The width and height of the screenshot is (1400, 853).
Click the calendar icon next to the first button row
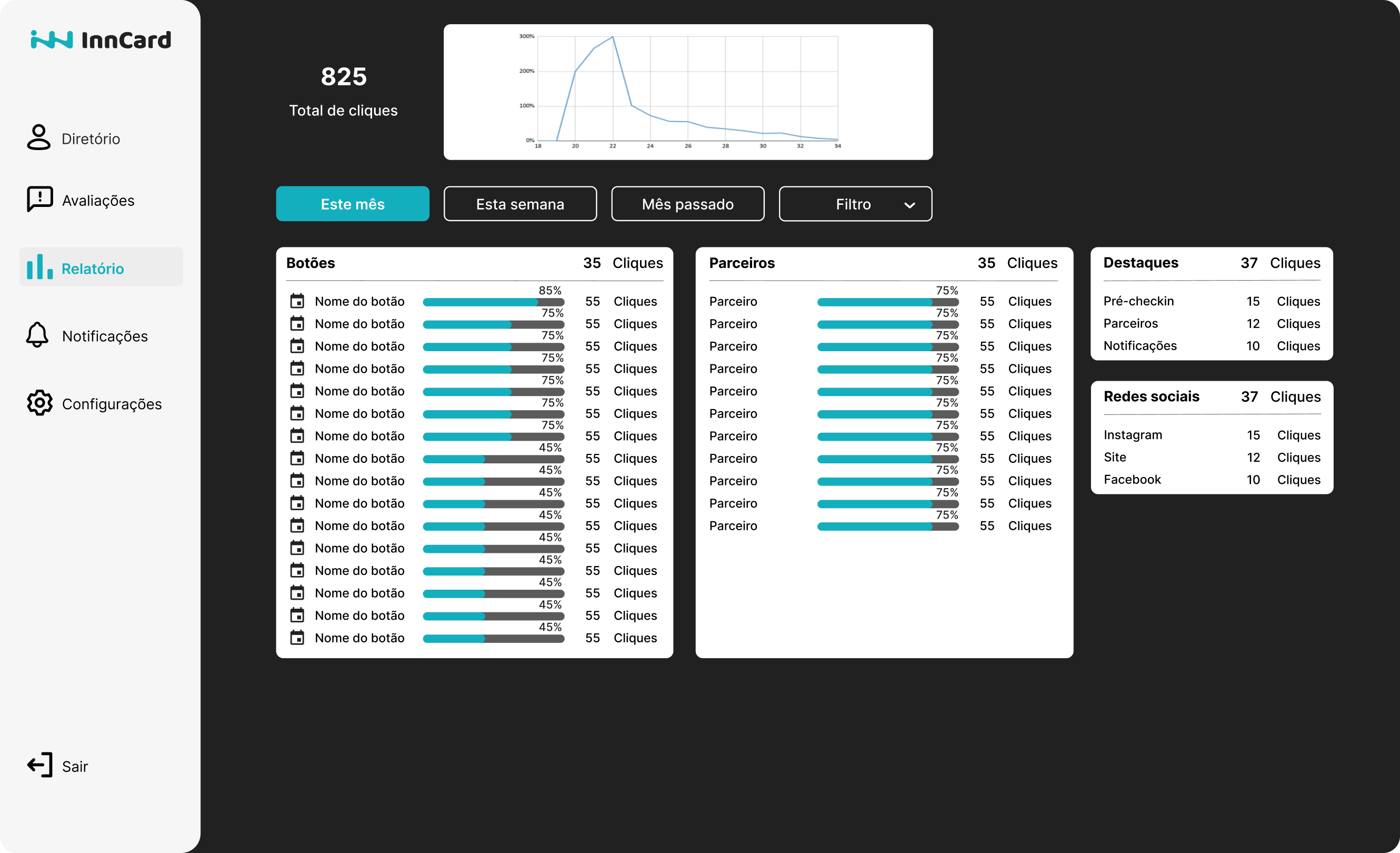coord(299,302)
